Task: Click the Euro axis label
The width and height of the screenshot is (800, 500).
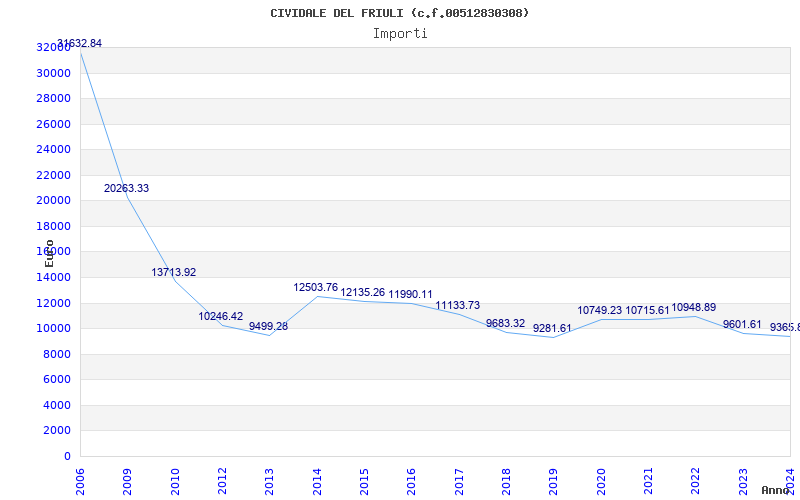Action: (49, 254)
